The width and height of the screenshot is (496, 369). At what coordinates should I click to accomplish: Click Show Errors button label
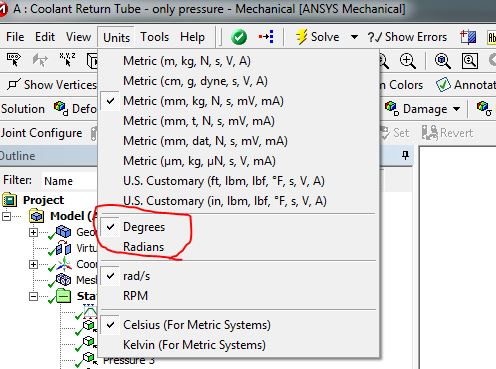point(416,37)
